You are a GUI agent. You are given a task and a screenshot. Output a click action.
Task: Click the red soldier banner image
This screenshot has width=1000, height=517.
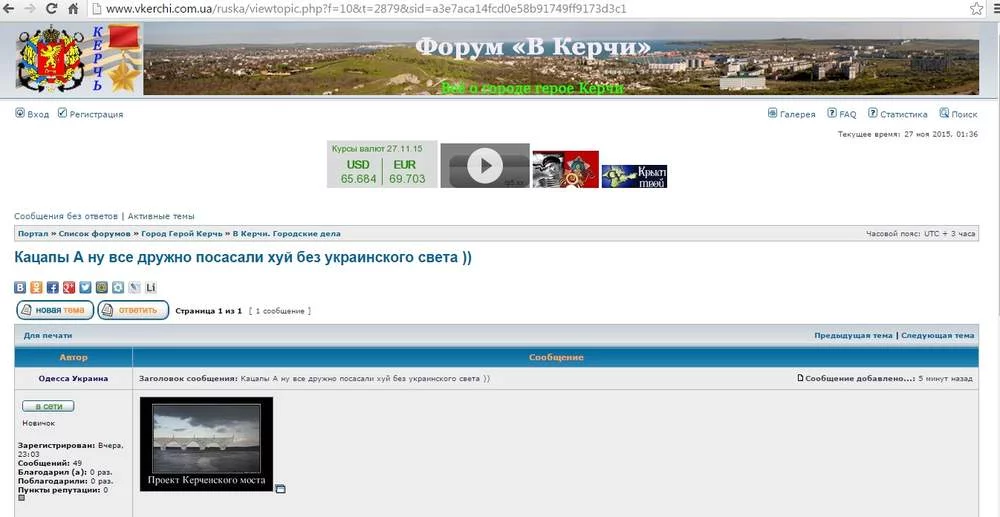(566, 169)
